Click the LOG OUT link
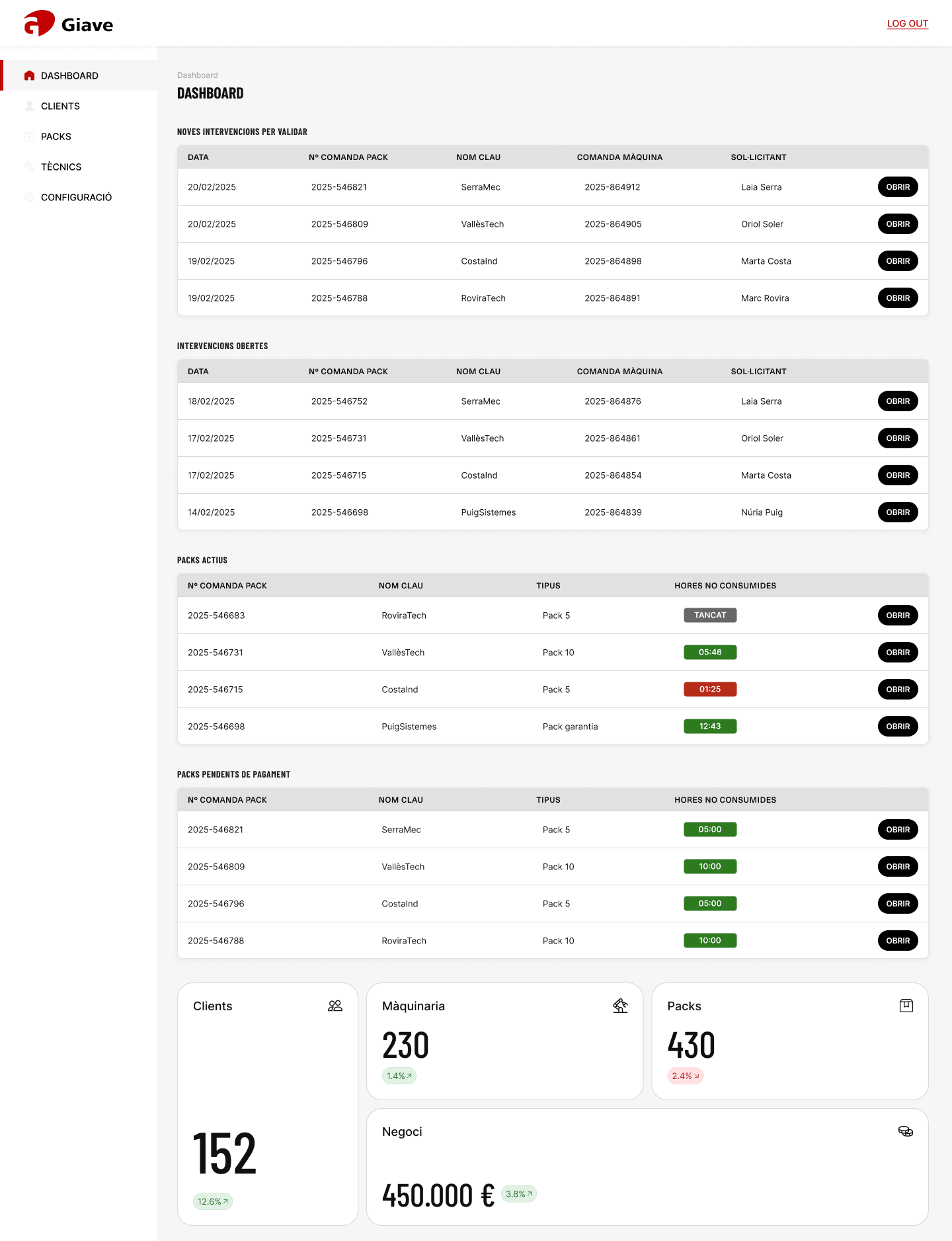This screenshot has width=952, height=1241. pos(908,24)
